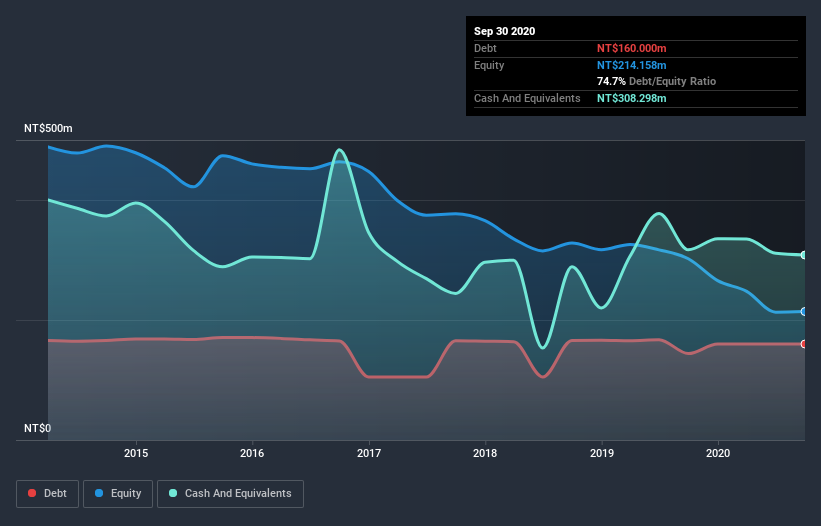Click the Debt row label in tooltip
The image size is (821, 526).
[485, 48]
